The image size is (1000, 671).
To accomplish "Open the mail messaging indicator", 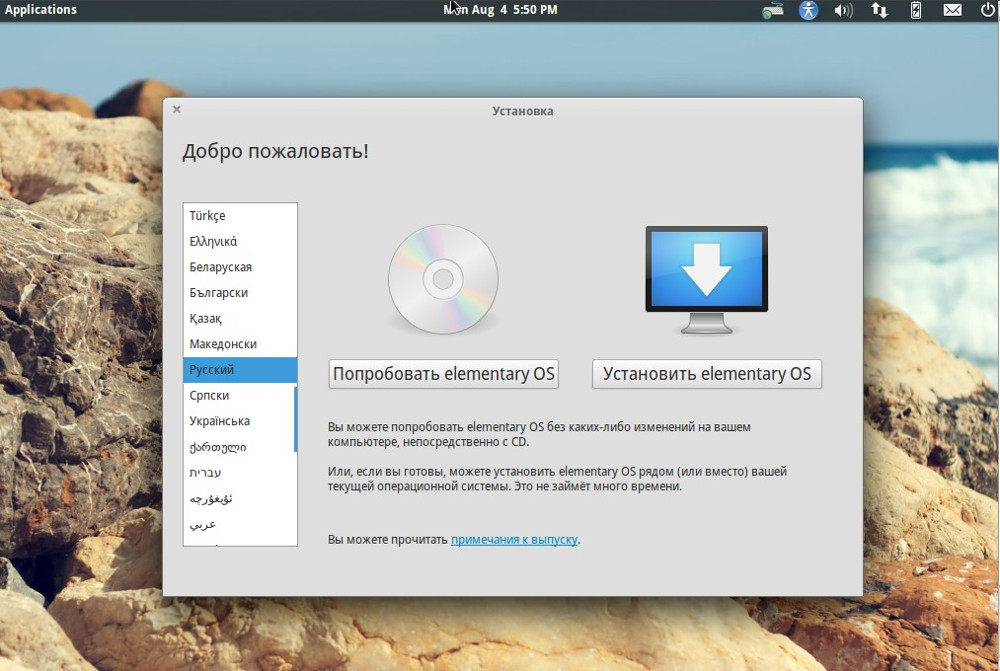I will pos(952,10).
